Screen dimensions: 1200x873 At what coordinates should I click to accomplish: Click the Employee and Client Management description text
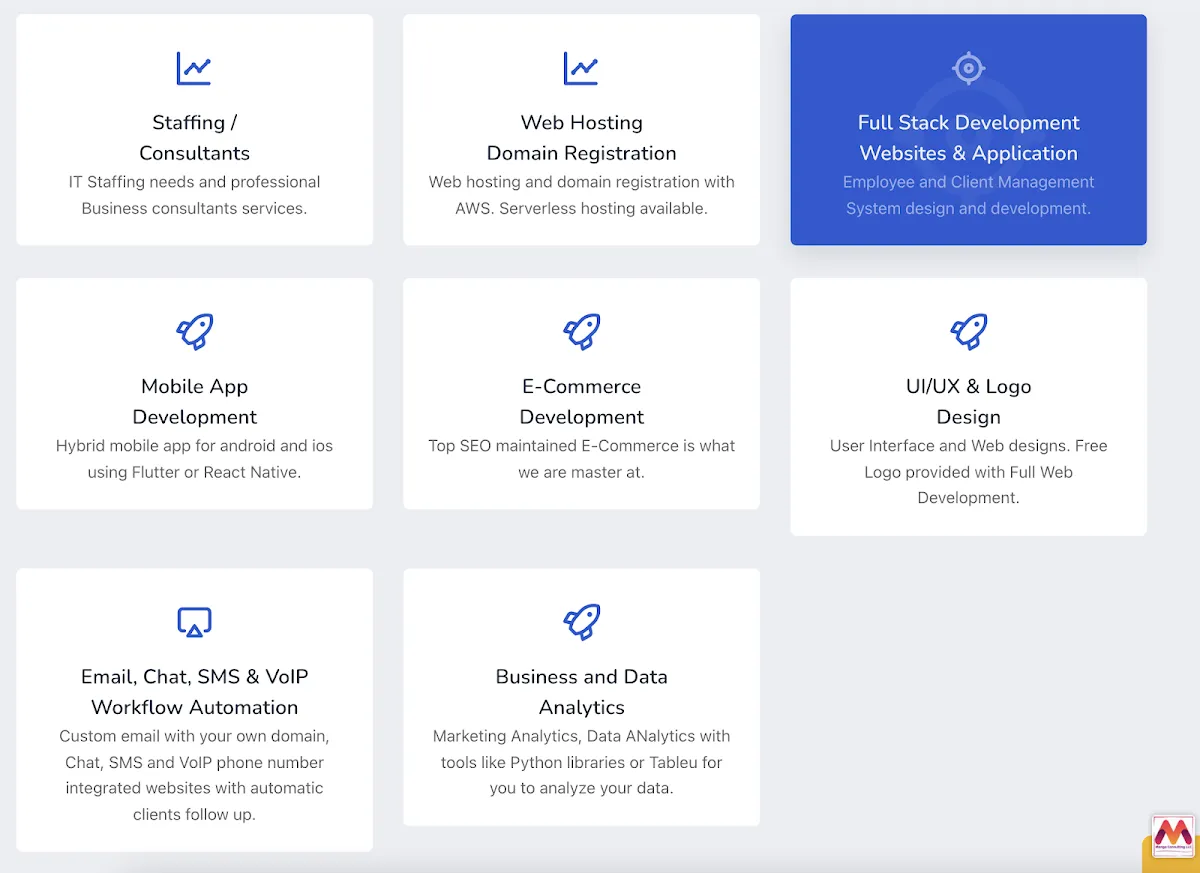tap(968, 195)
